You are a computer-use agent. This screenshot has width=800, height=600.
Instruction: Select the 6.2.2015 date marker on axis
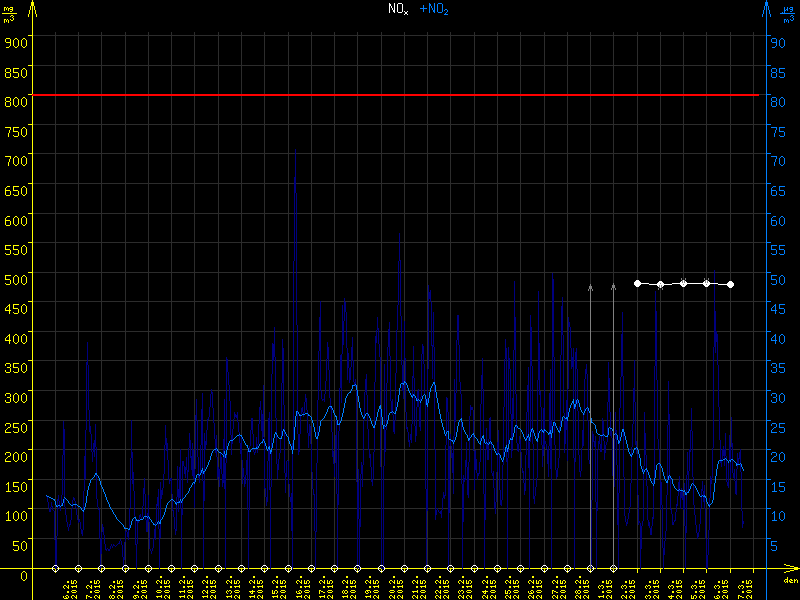(x=55, y=570)
